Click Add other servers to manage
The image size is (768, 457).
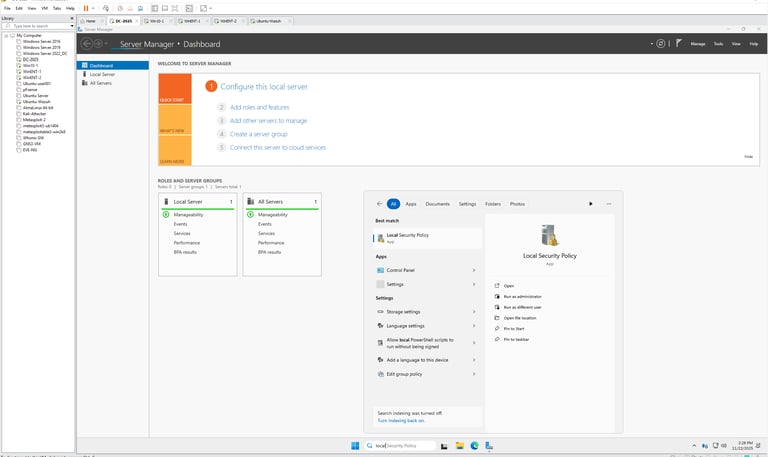click(268, 120)
